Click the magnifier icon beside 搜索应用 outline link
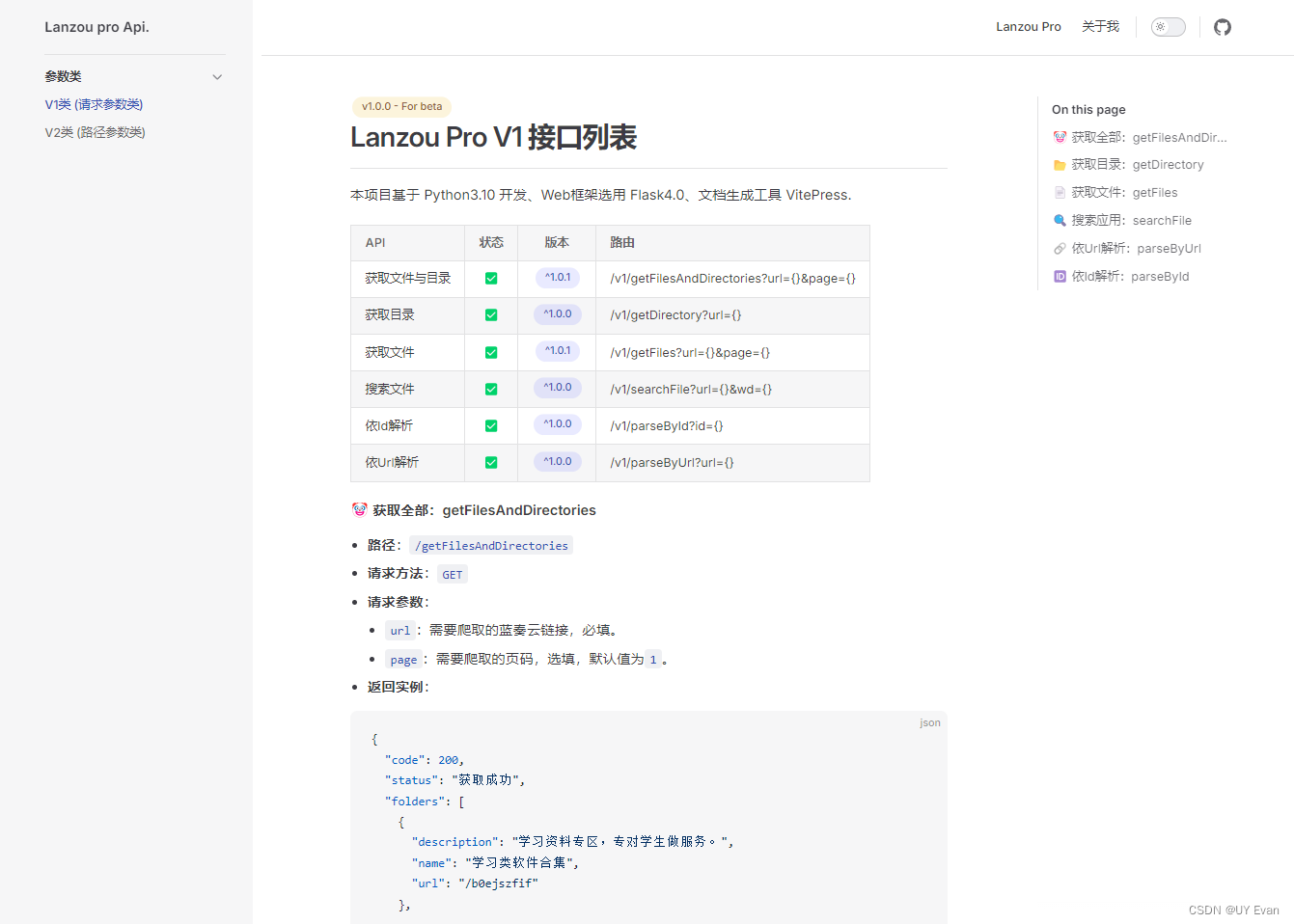Viewport: 1294px width, 924px height. (1060, 221)
